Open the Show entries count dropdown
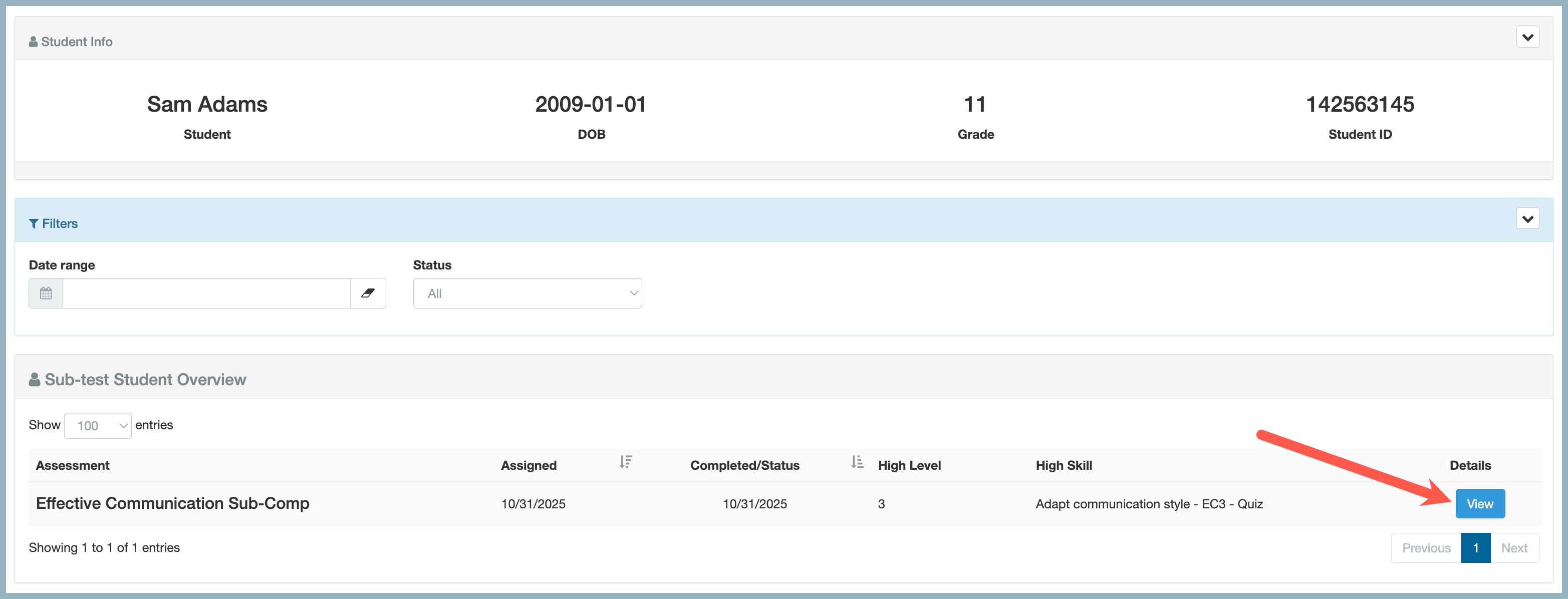The width and height of the screenshot is (1568, 599). (97, 426)
